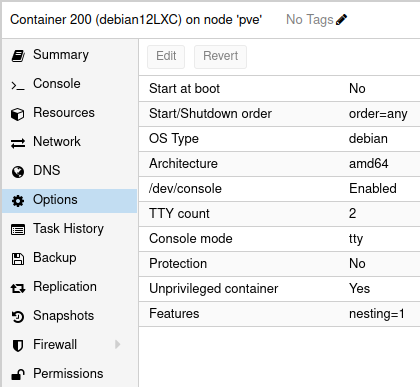Select the Features nesting=1 row

pos(279,314)
